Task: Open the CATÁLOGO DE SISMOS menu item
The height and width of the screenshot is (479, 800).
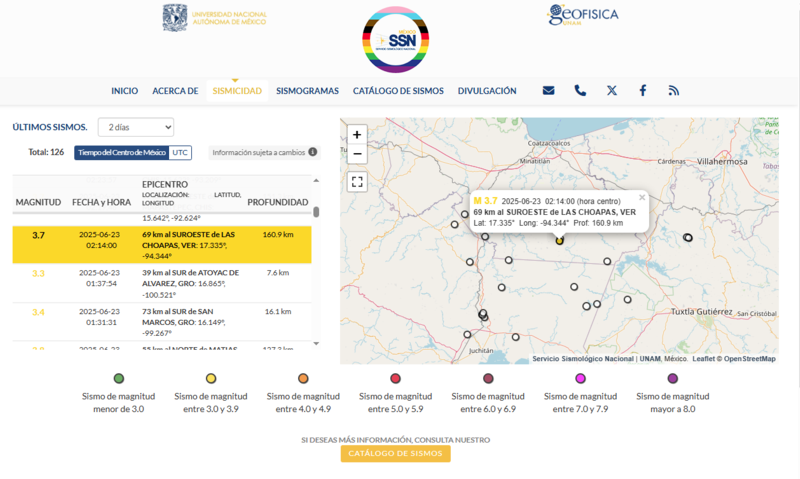Action: click(398, 91)
